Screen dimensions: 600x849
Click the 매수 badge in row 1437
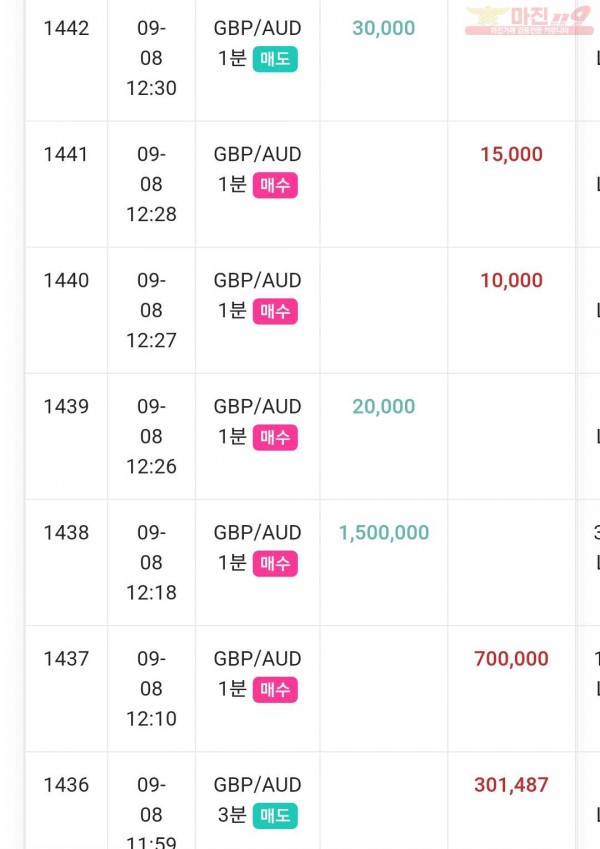[x=275, y=690]
